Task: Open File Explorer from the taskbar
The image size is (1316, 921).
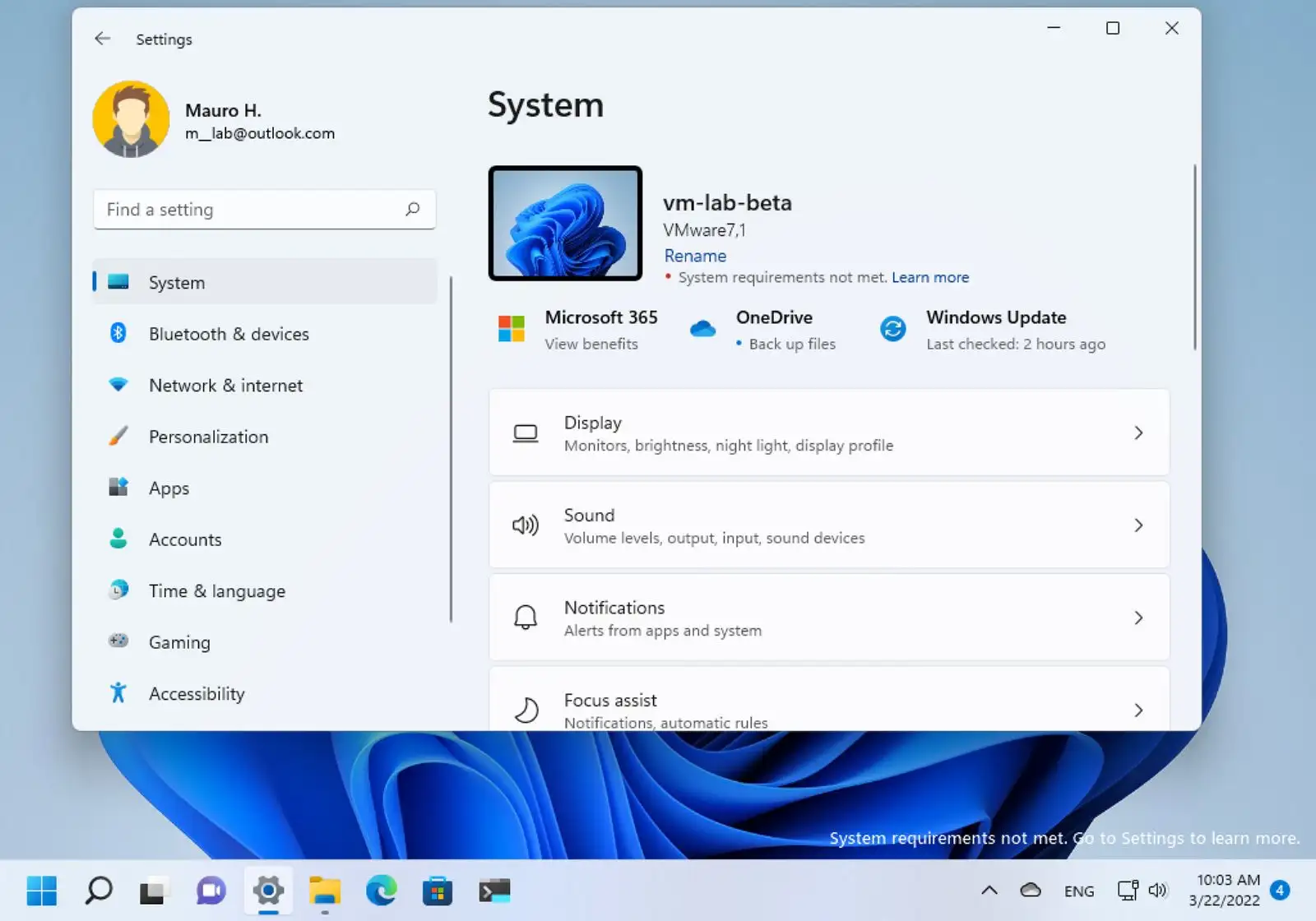Action: pos(325,891)
